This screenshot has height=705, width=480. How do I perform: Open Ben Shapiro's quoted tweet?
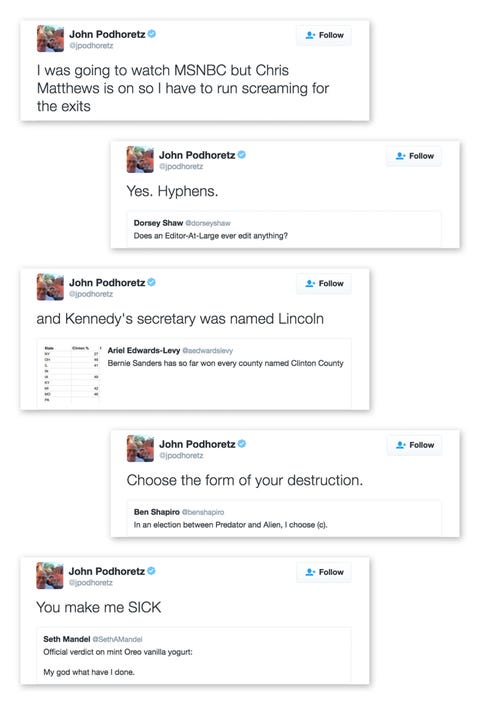(284, 518)
